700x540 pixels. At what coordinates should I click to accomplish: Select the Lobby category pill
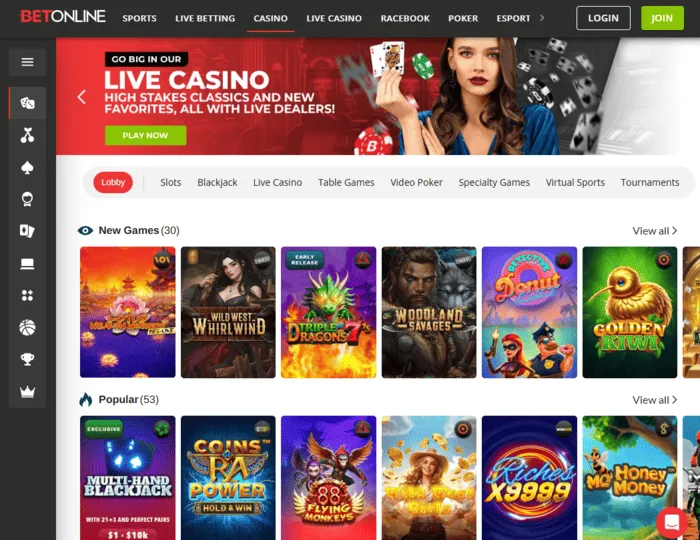pyautogui.click(x=113, y=182)
